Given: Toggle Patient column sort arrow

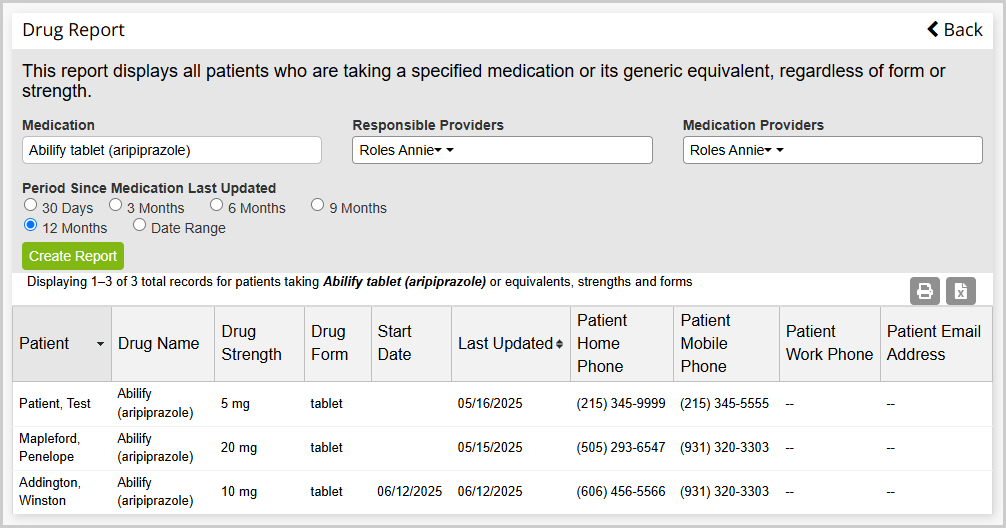Looking at the screenshot, I should click(100, 344).
